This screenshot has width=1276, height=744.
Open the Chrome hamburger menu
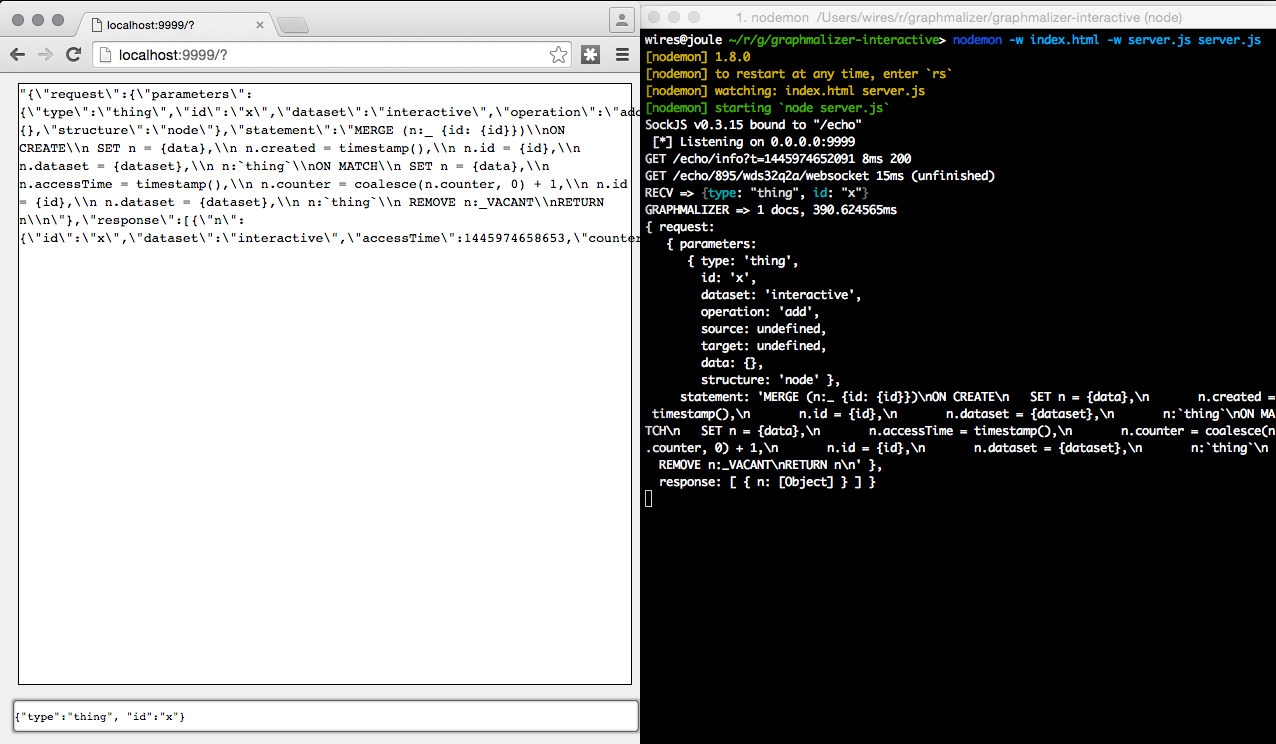pyautogui.click(x=621, y=55)
